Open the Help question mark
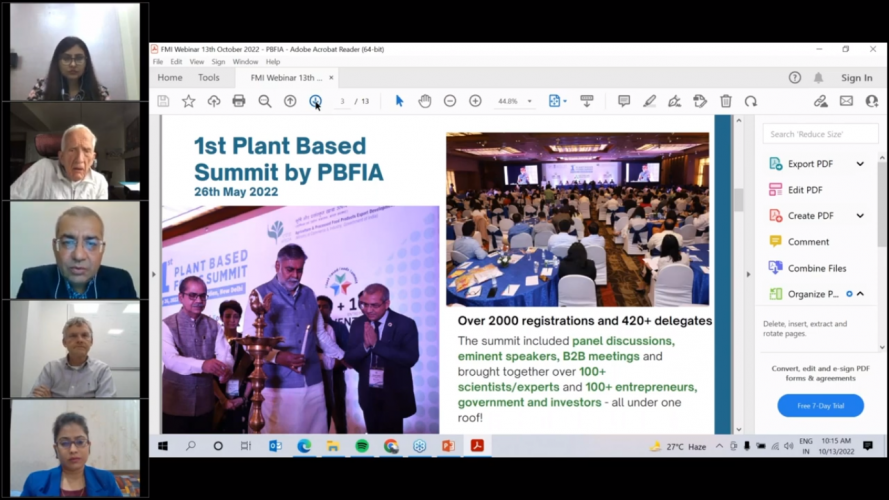The height and width of the screenshot is (500, 889). pyautogui.click(x=794, y=78)
